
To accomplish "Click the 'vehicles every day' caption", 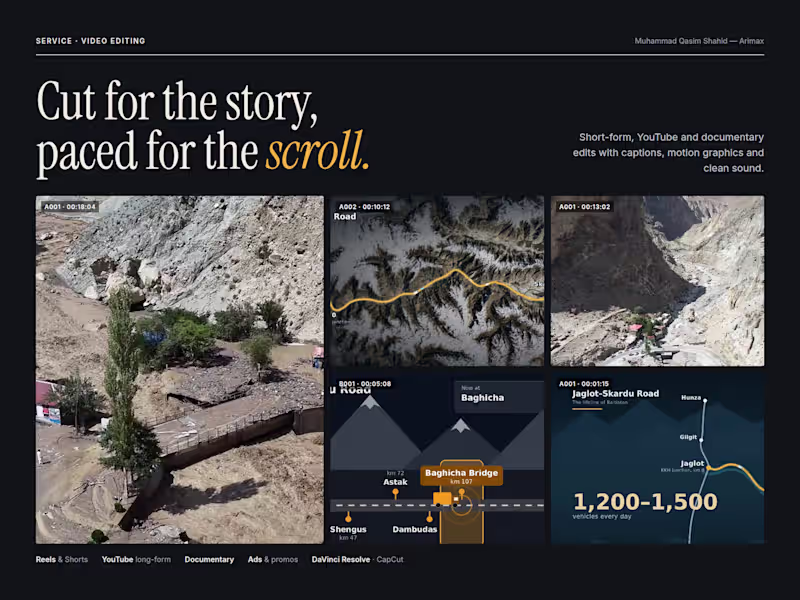I will (x=602, y=516).
